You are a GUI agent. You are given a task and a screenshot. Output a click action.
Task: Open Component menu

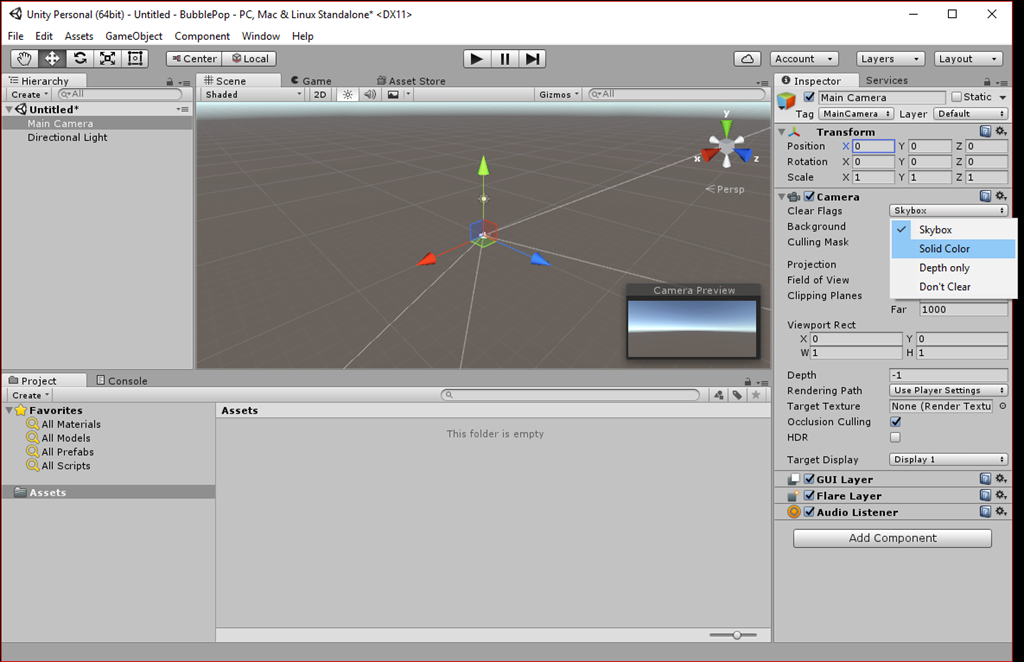coord(202,36)
